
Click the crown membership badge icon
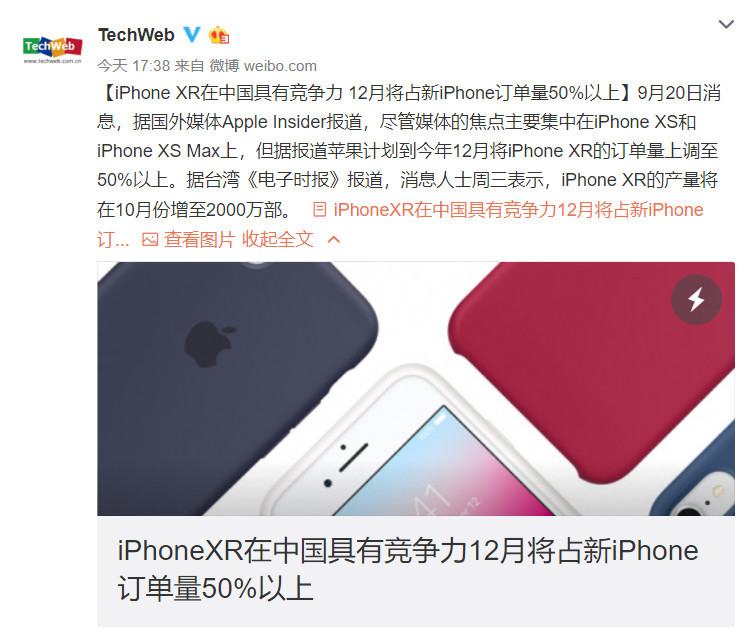click(x=219, y=35)
